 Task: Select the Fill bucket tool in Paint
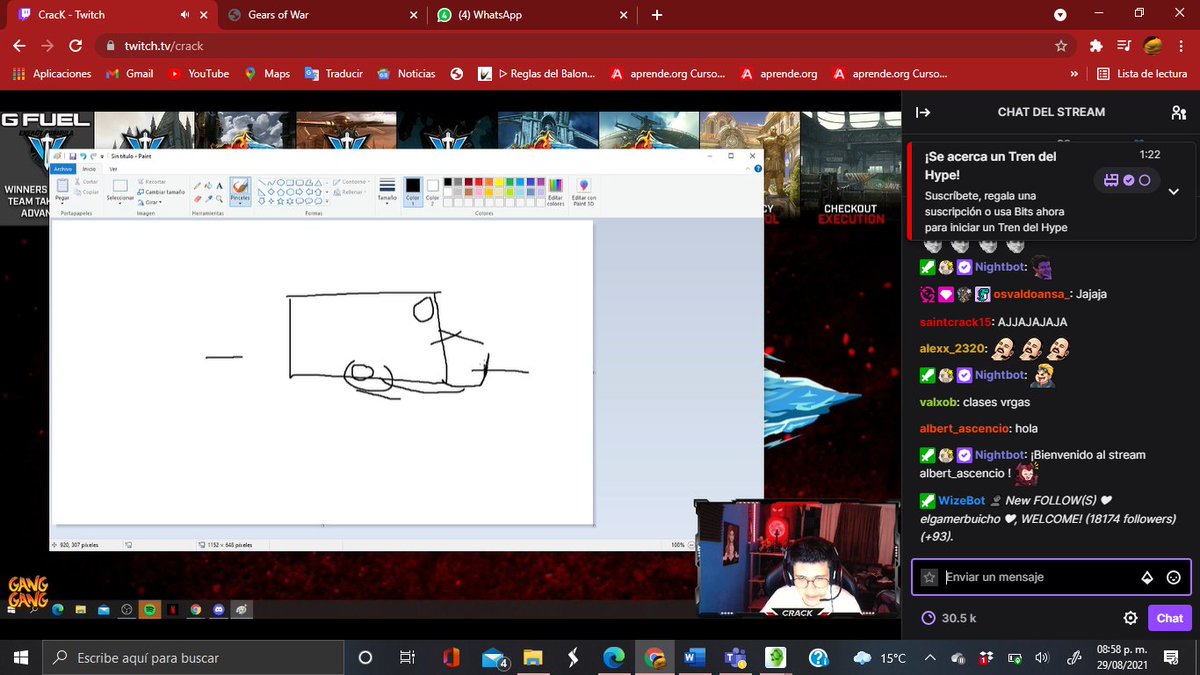tap(208, 185)
